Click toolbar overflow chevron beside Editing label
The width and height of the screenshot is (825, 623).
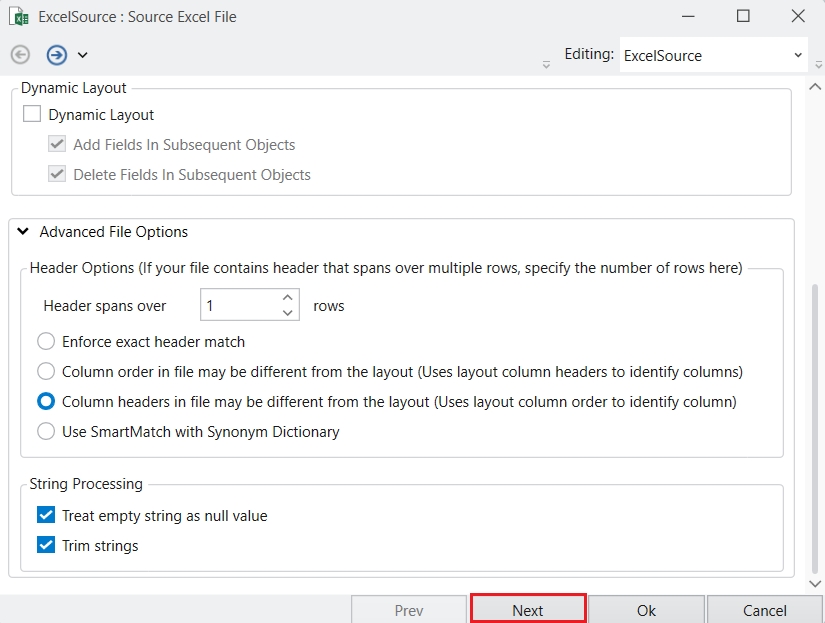click(x=546, y=63)
